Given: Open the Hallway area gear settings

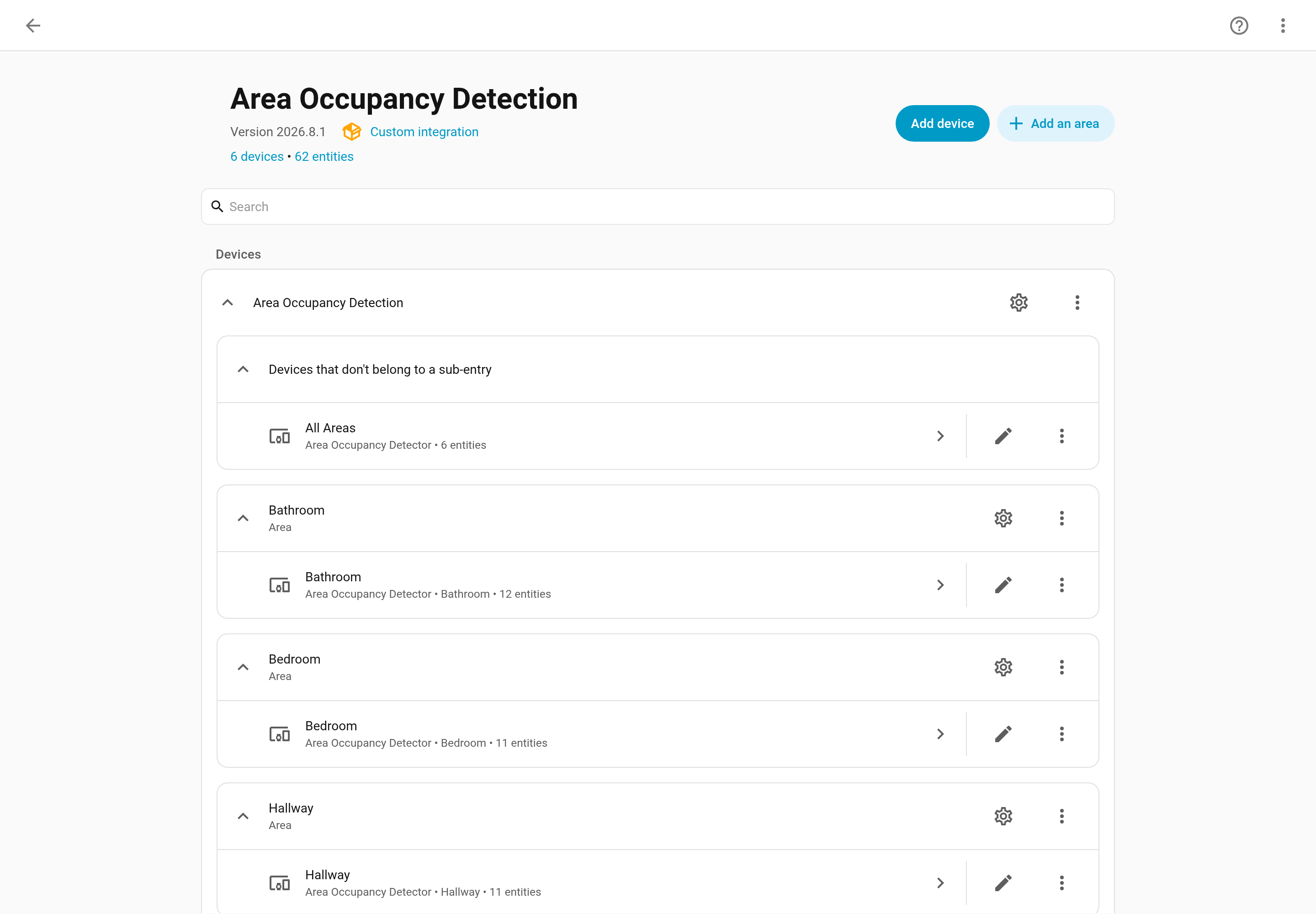Looking at the screenshot, I should coord(1003,816).
